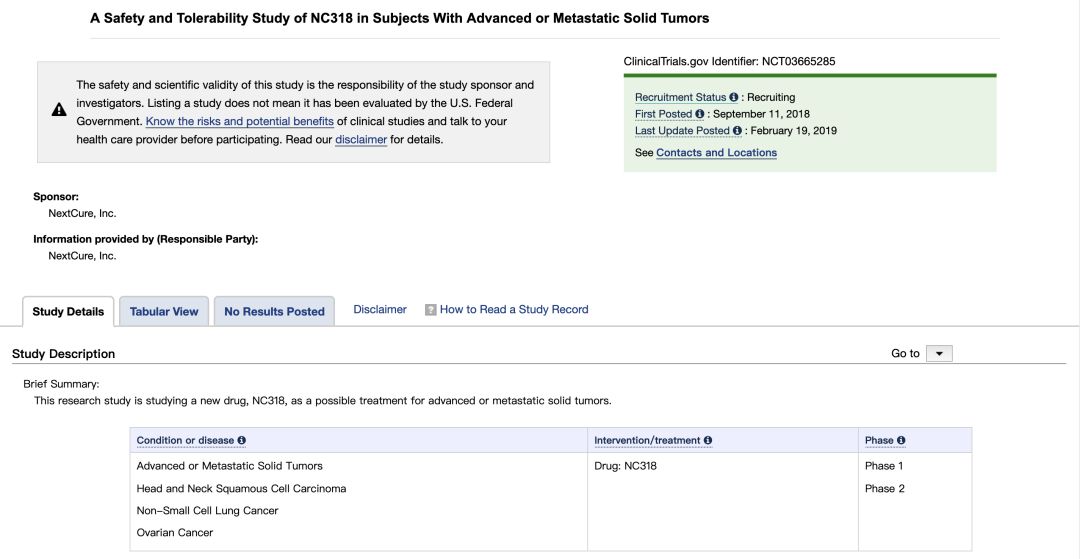This screenshot has height=559, width=1080.
Task: Click help icon before How to Read
Action: click(x=431, y=310)
